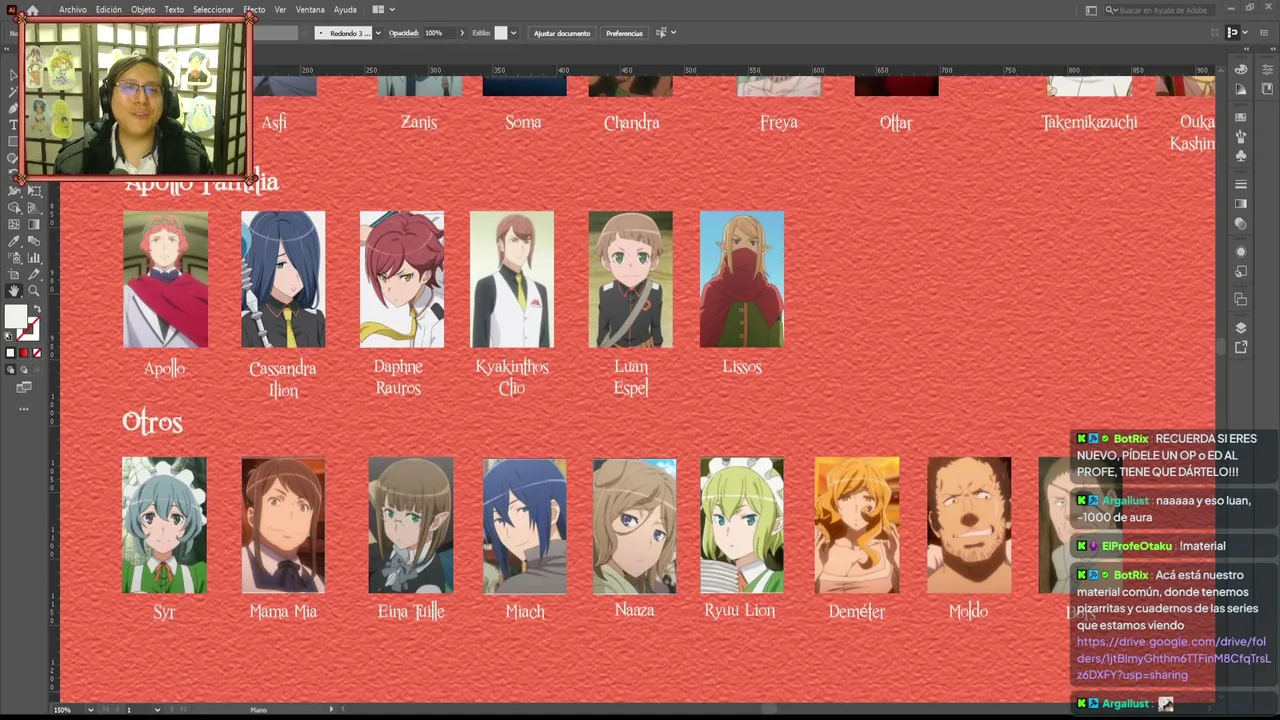
Task: Click the Fill color box
Action: pyautogui.click(x=15, y=317)
